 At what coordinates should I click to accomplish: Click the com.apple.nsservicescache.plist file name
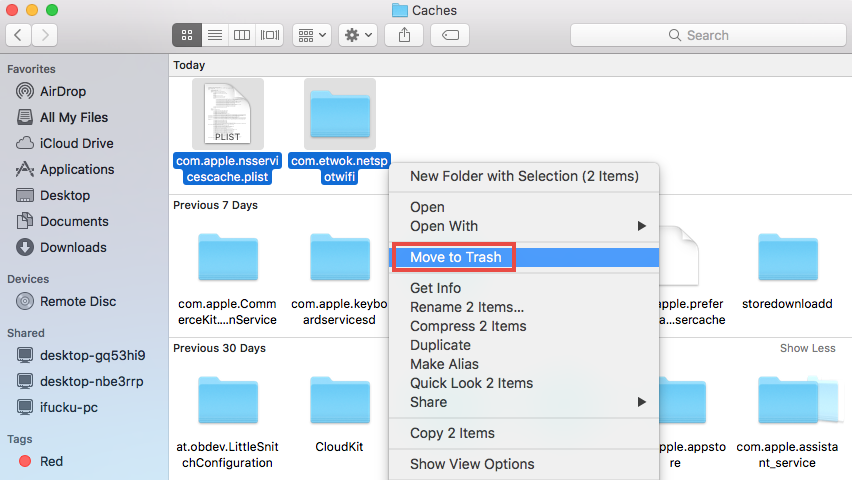(x=228, y=169)
